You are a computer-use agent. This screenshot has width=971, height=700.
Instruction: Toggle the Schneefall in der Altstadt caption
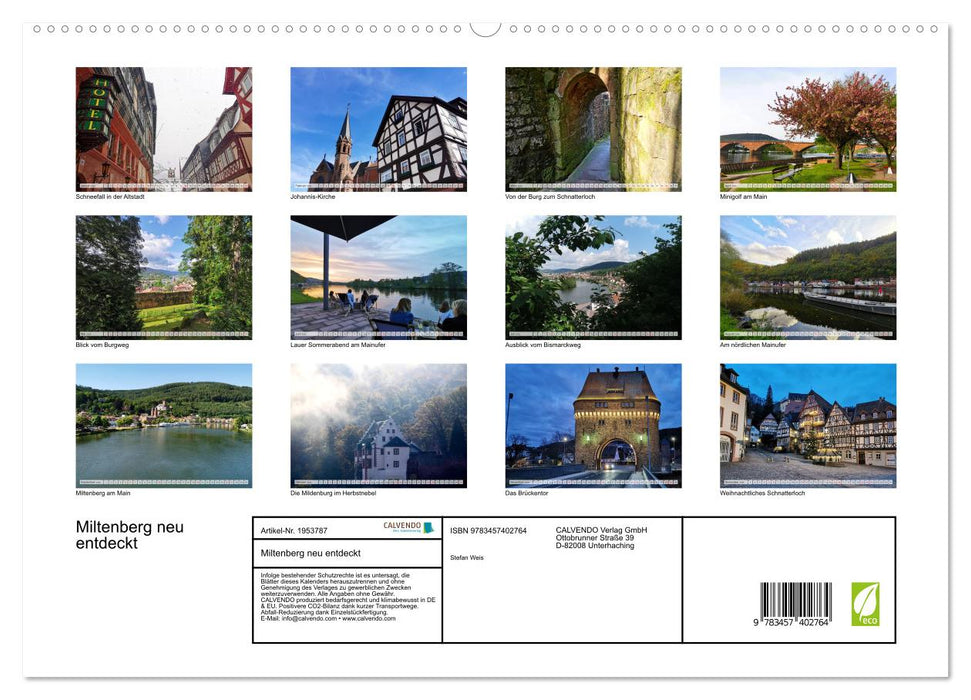point(110,196)
